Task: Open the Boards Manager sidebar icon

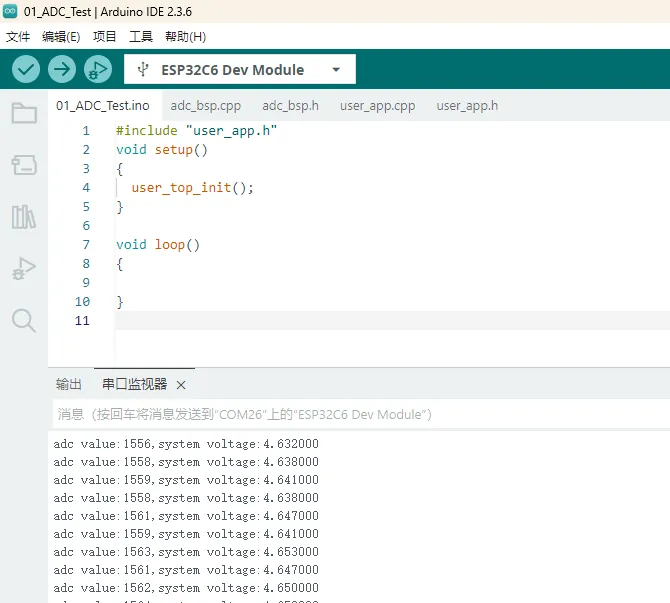Action: click(x=24, y=164)
